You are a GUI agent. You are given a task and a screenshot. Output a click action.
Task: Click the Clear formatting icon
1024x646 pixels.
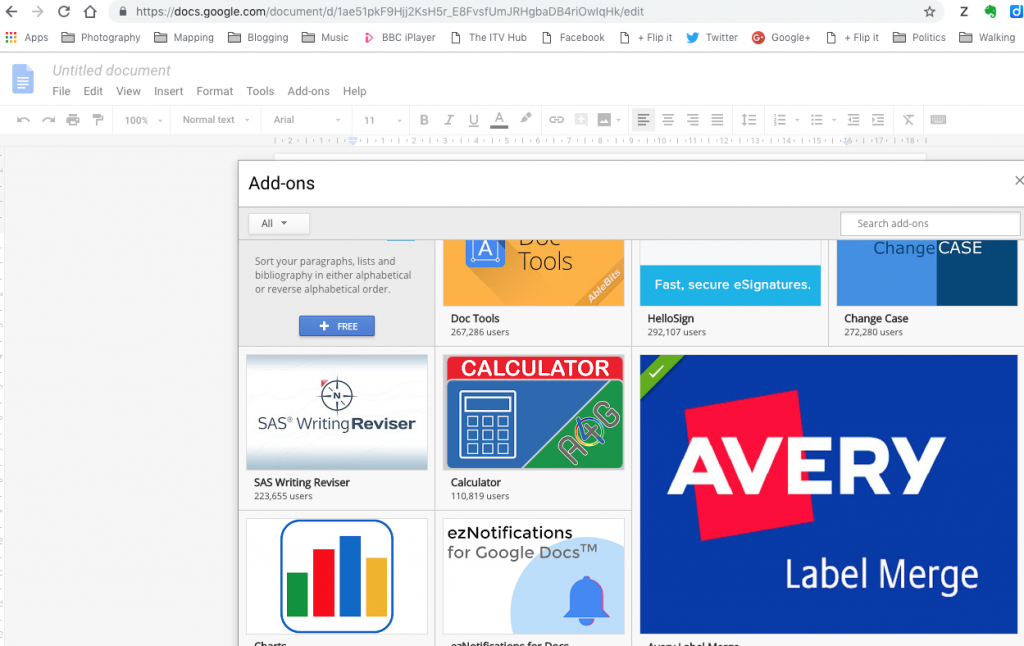[x=908, y=120]
